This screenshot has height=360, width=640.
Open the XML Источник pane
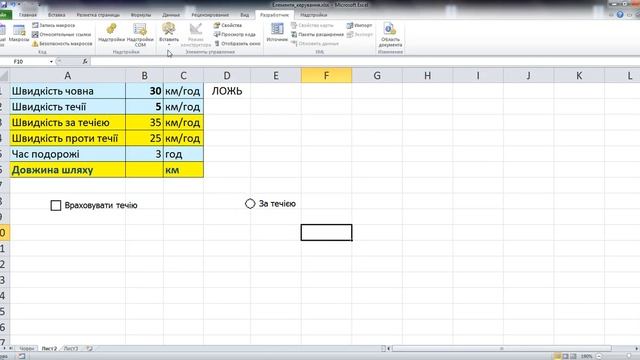click(x=277, y=33)
